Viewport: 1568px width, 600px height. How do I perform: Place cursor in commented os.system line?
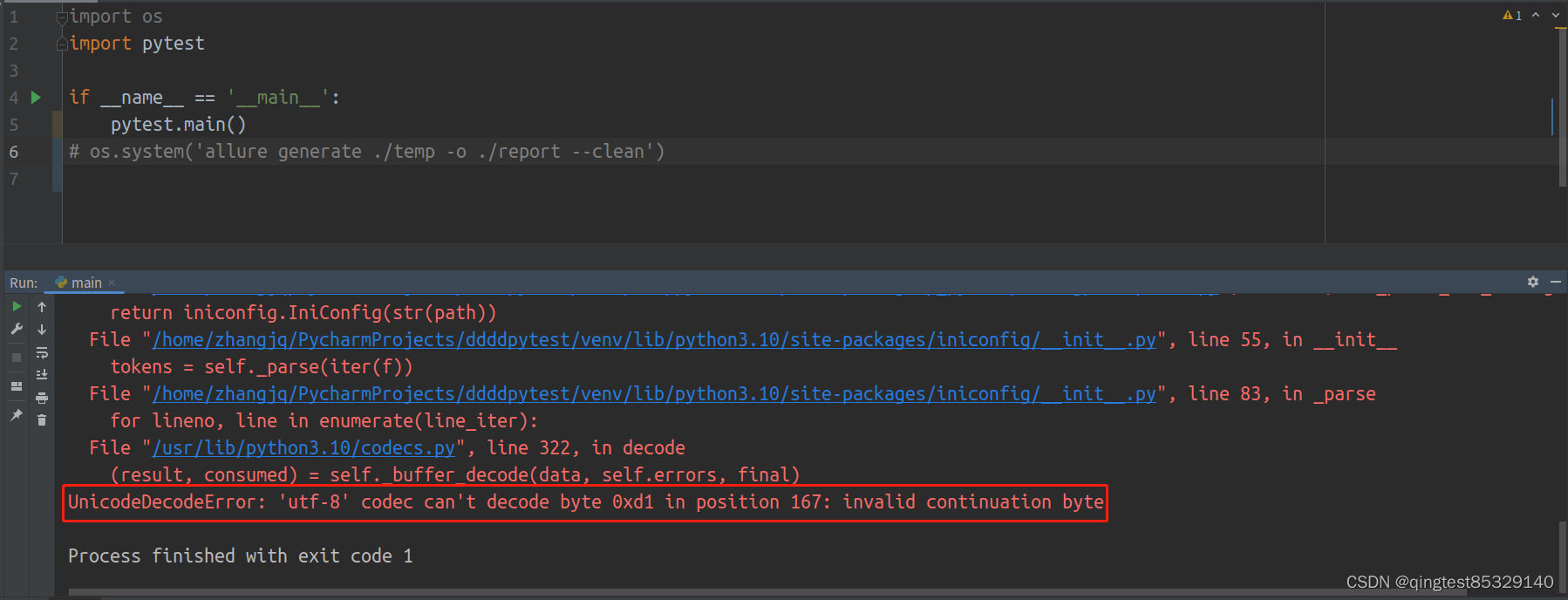click(366, 152)
